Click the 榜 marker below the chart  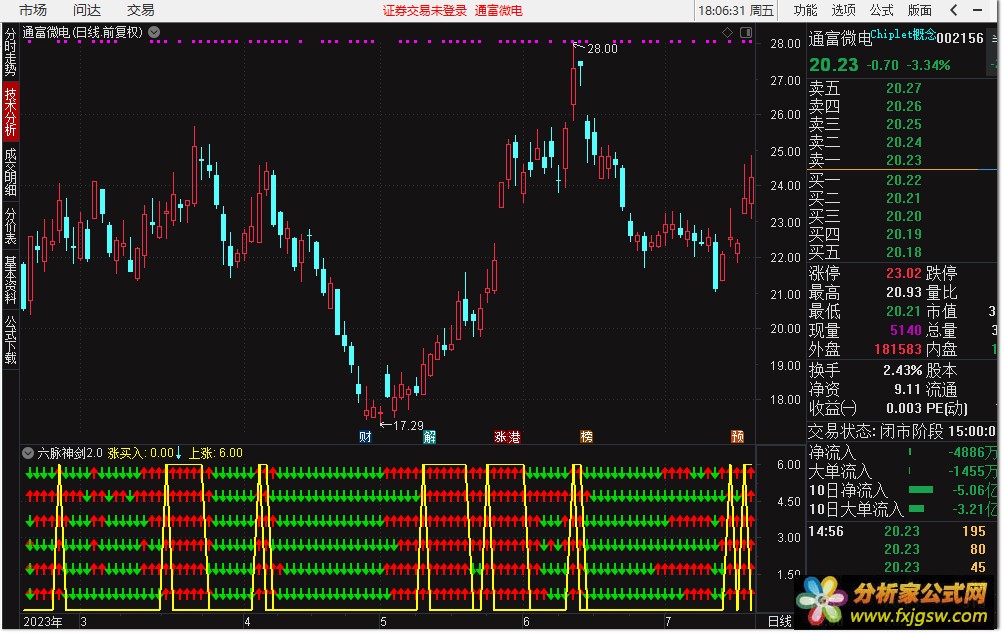pyautogui.click(x=587, y=437)
